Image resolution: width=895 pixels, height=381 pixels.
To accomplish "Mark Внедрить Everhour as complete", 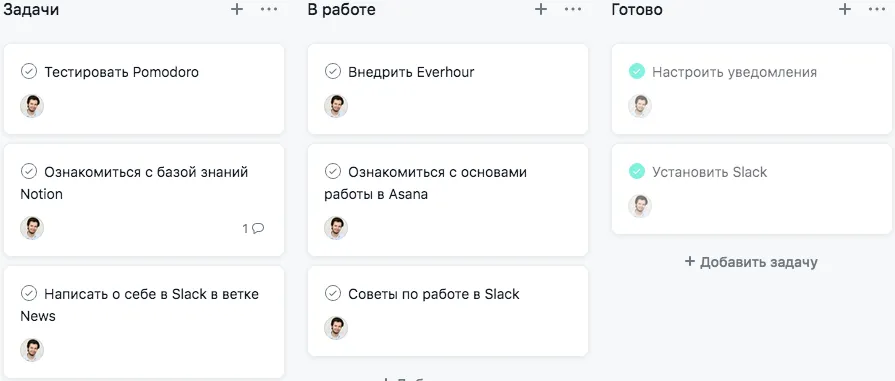I will 332,71.
